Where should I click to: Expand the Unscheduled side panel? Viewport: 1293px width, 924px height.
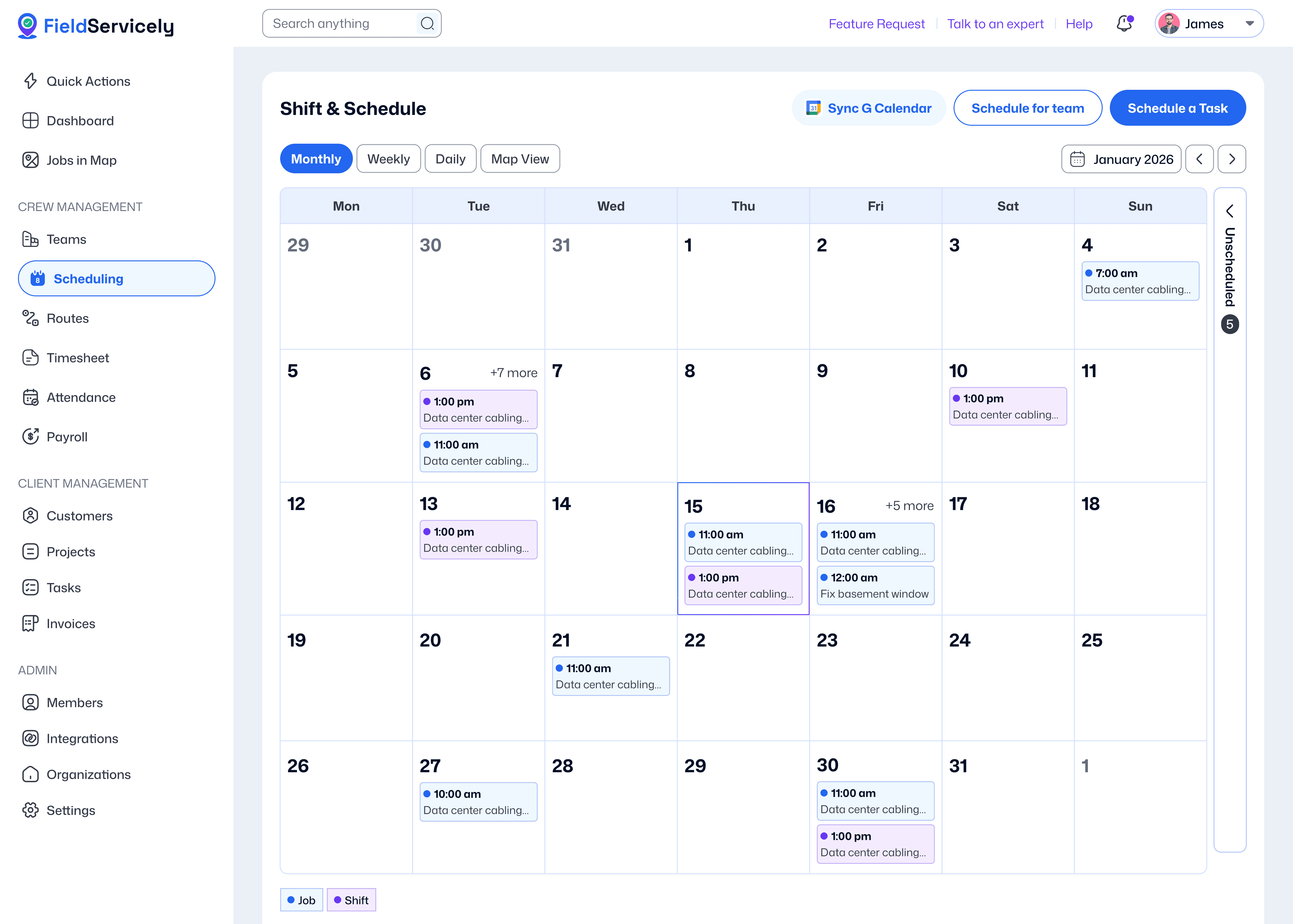click(1230, 212)
